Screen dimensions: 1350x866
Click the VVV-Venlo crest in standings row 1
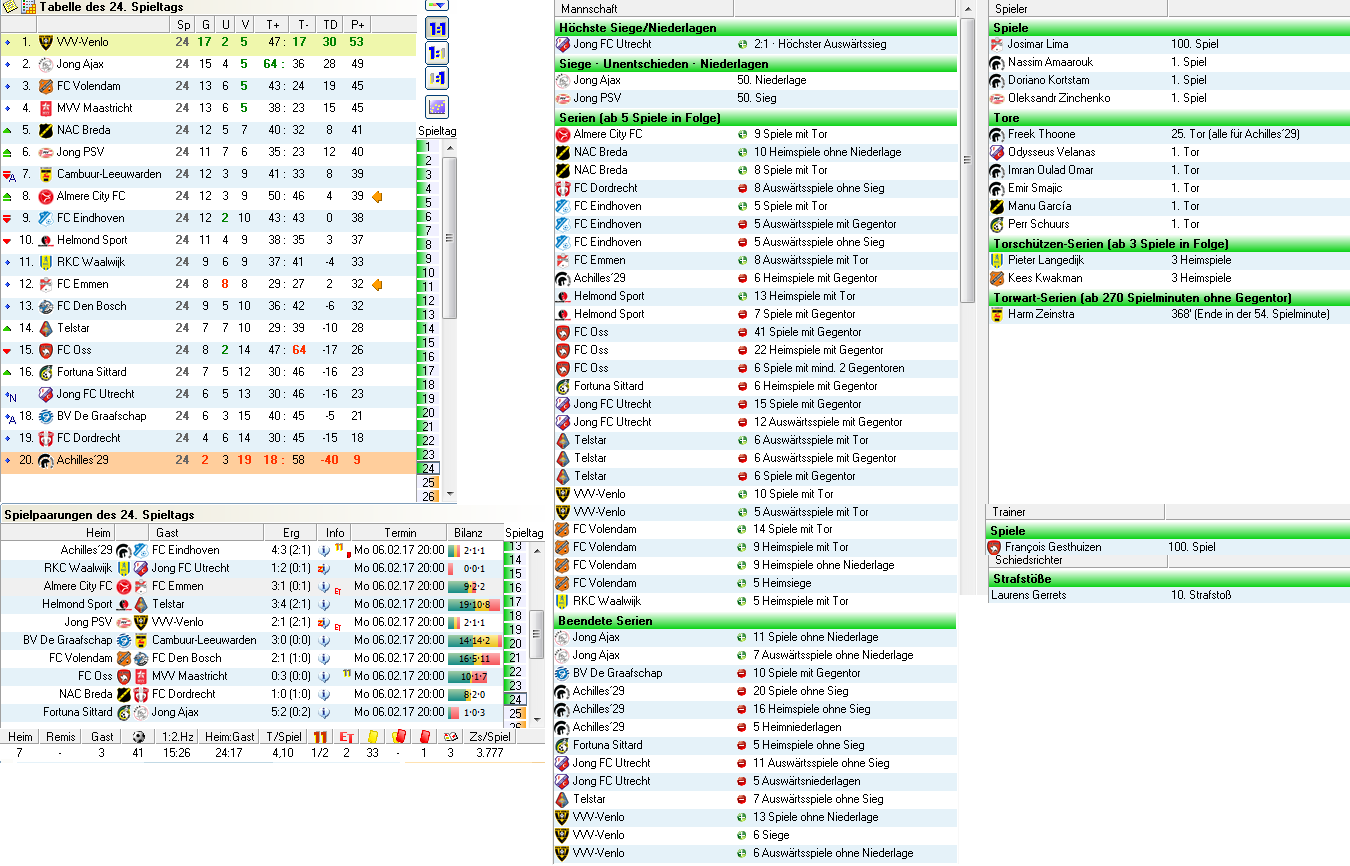coord(45,42)
